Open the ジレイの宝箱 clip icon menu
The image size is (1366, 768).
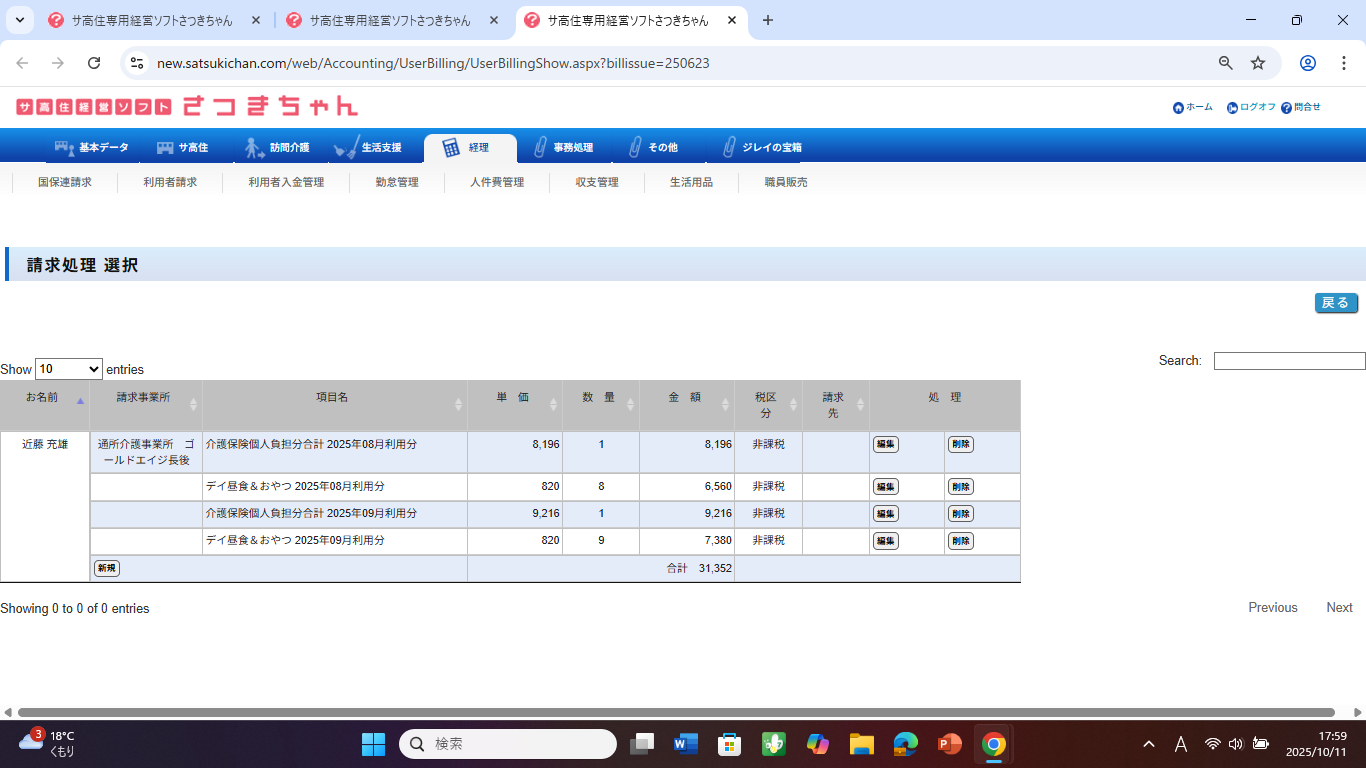[x=728, y=148]
